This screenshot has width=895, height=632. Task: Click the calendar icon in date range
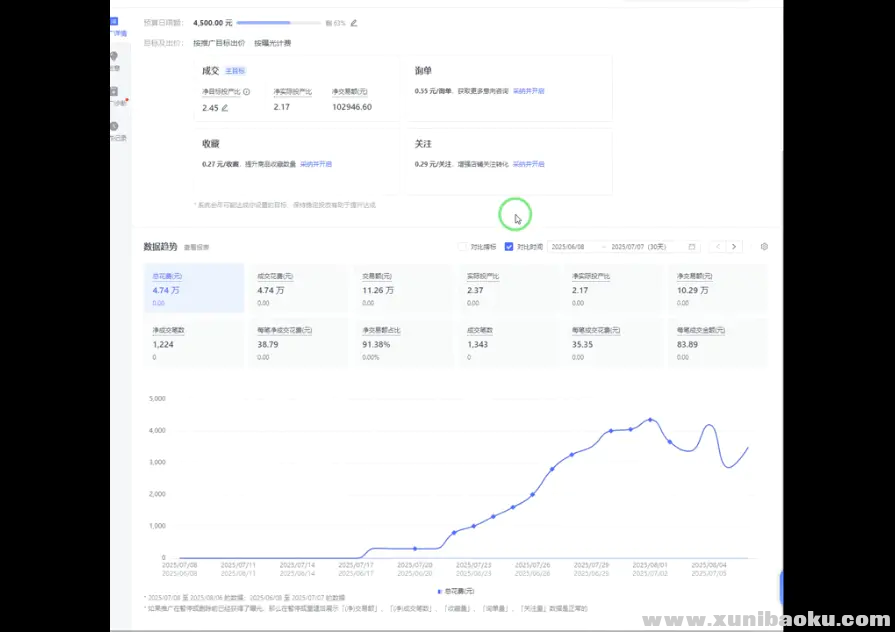point(692,246)
